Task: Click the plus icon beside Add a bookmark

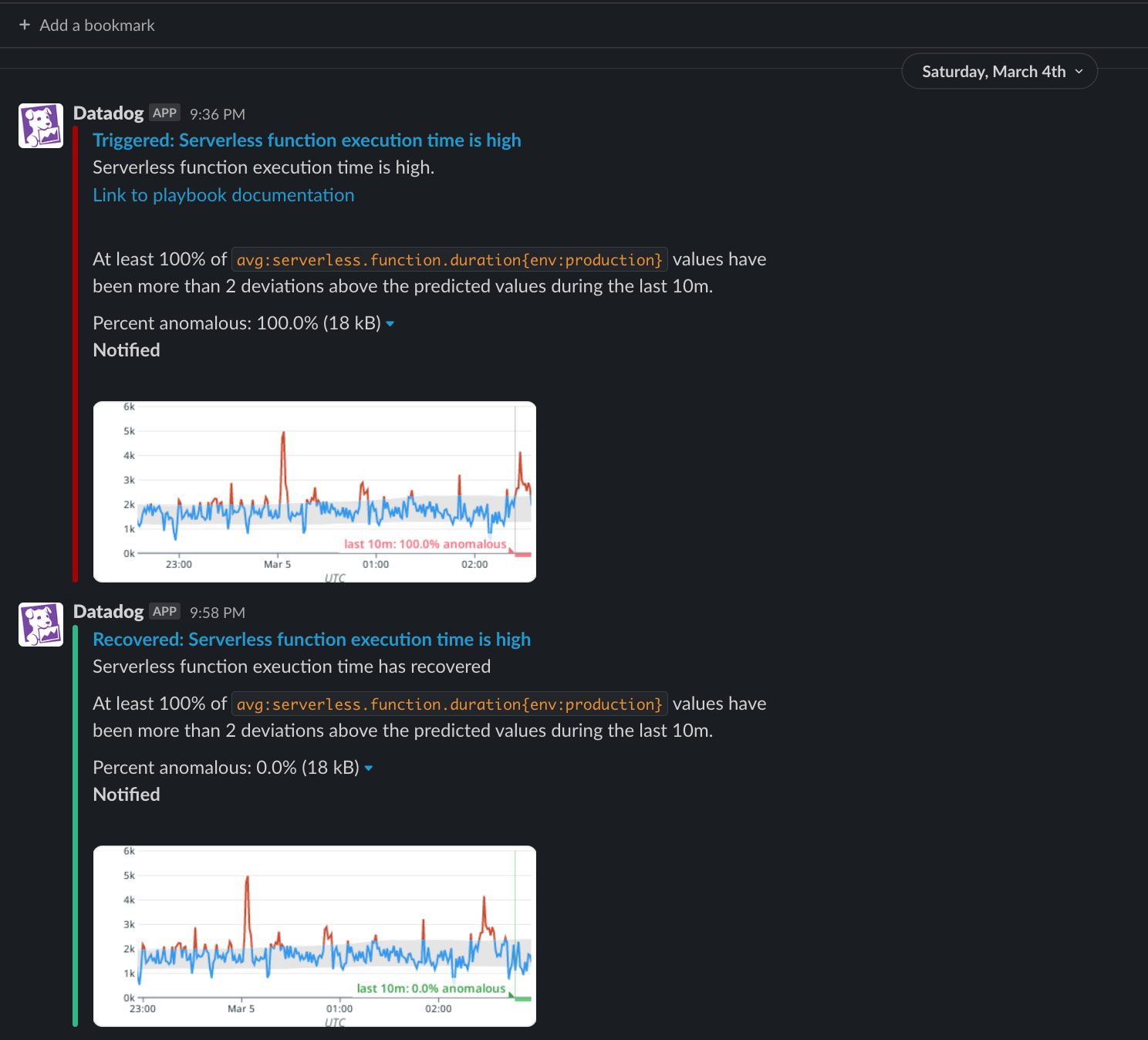Action: coord(25,25)
